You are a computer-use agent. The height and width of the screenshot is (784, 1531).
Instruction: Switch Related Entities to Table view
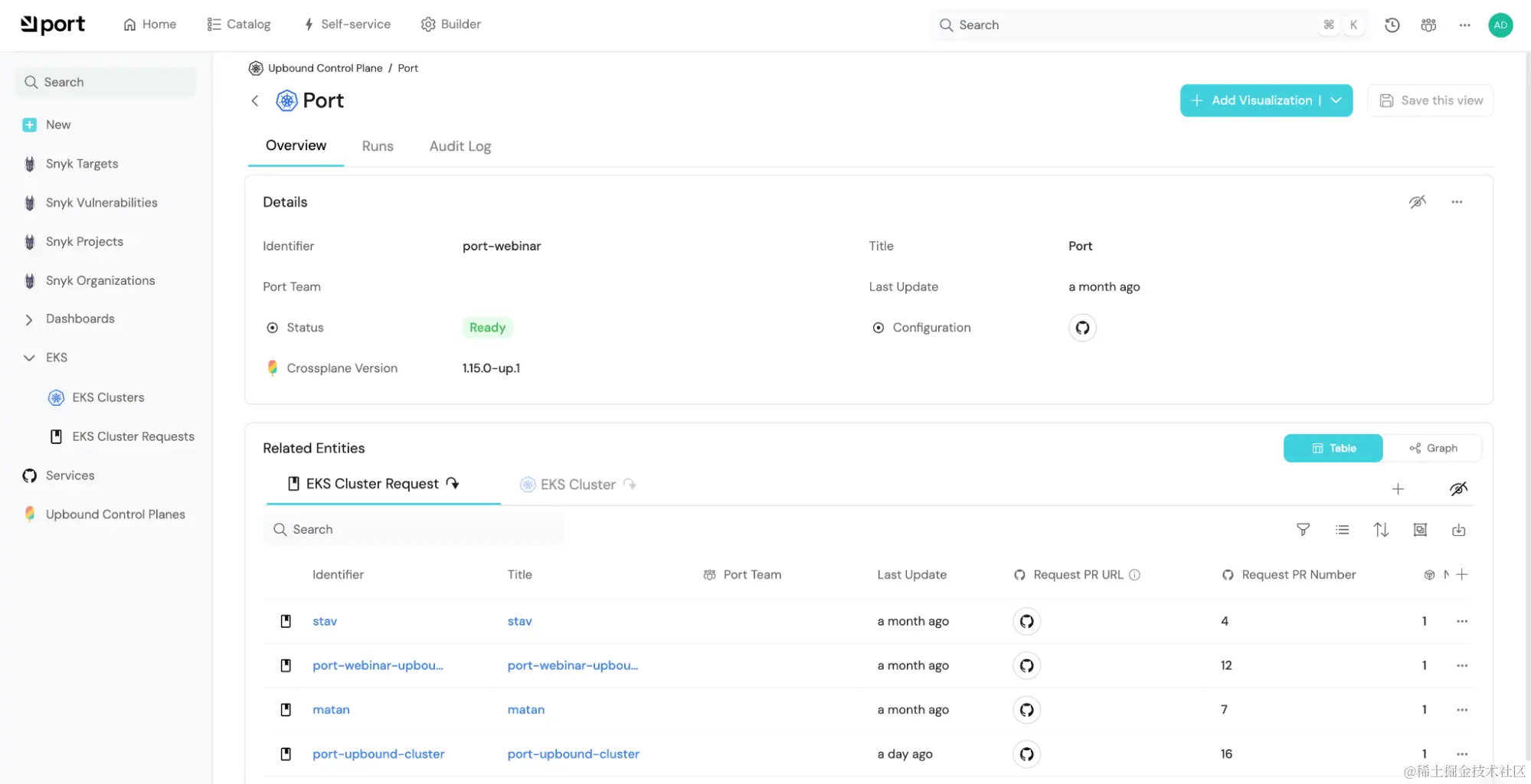[x=1333, y=448]
